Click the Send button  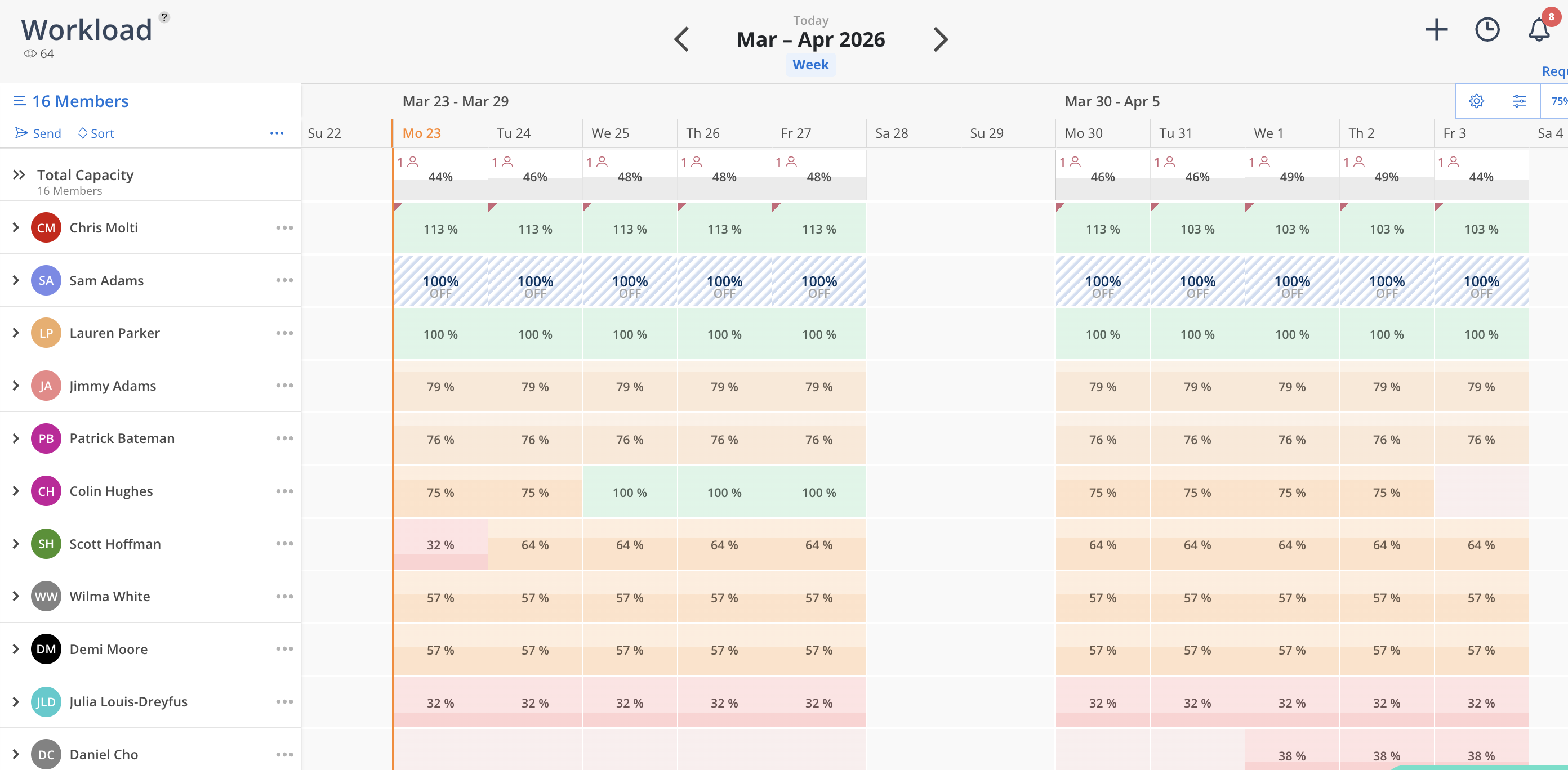coord(38,133)
